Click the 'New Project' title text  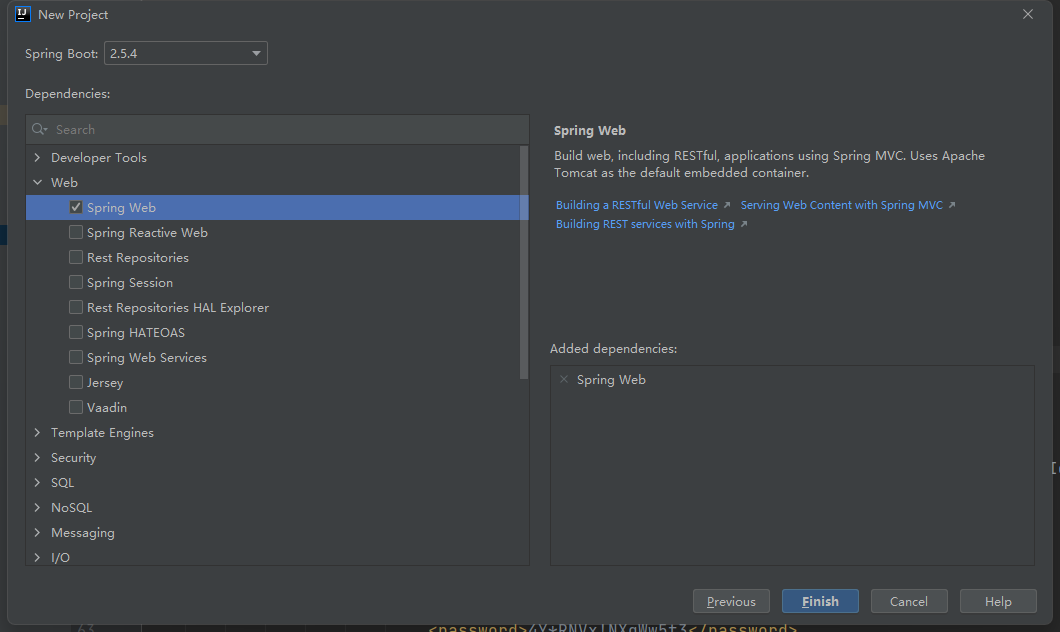(x=73, y=14)
